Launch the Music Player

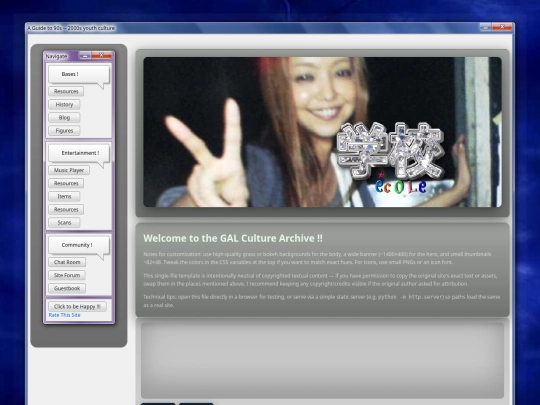(x=69, y=170)
